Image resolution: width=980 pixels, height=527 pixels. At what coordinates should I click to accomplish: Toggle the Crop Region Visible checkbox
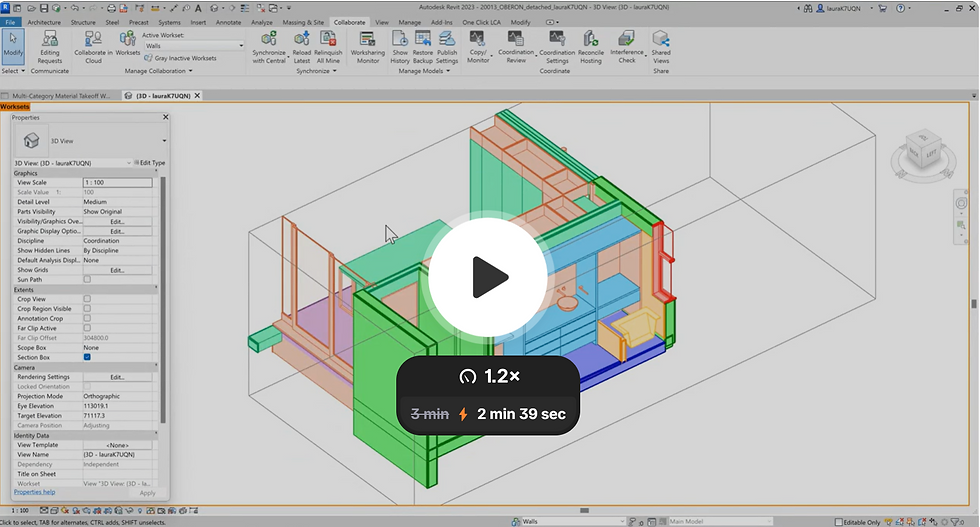87,308
